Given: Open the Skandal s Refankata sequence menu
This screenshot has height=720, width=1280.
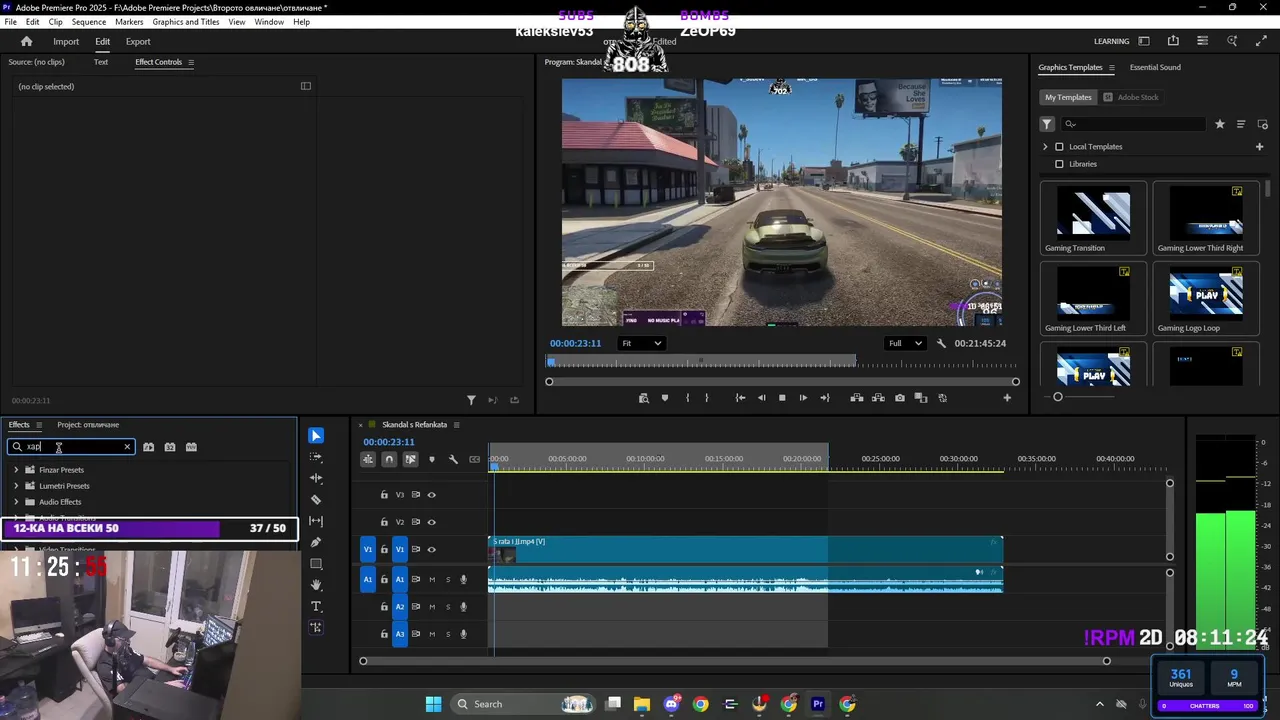Looking at the screenshot, I should pyautogui.click(x=457, y=425).
